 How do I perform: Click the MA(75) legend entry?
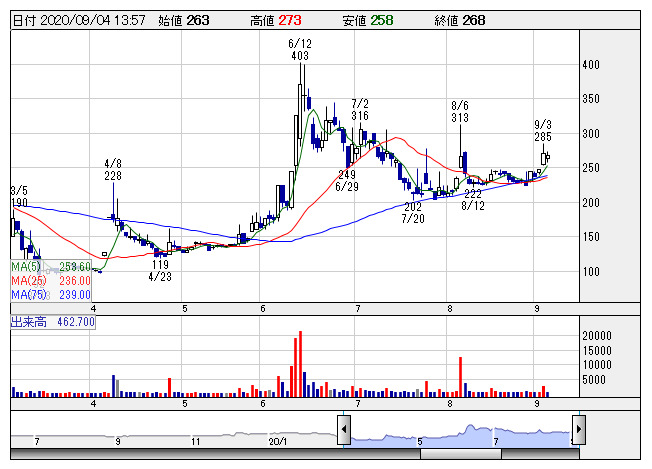[x=51, y=294]
